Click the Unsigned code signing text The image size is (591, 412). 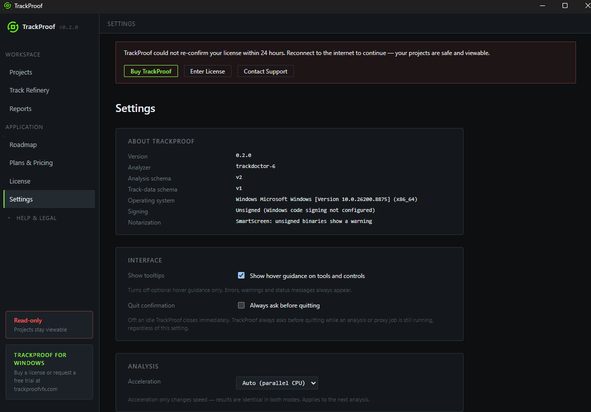(305, 210)
